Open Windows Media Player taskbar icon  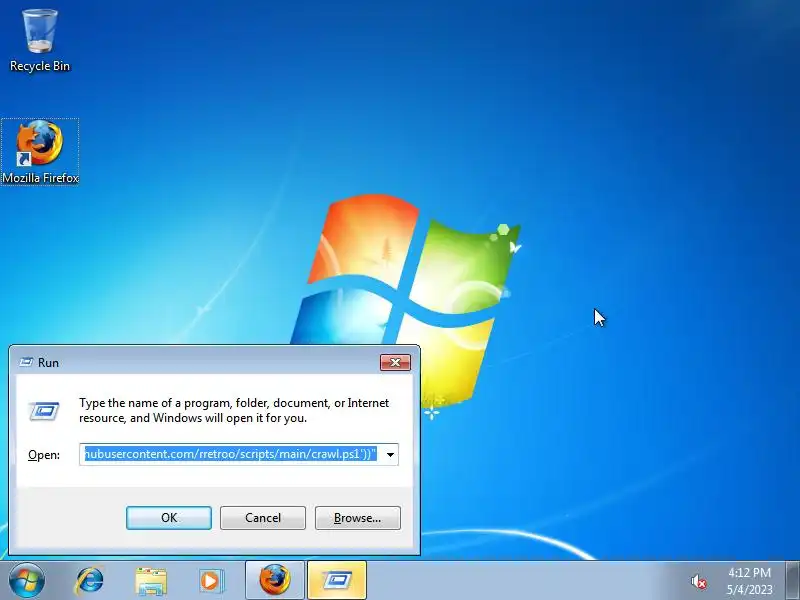(x=211, y=581)
